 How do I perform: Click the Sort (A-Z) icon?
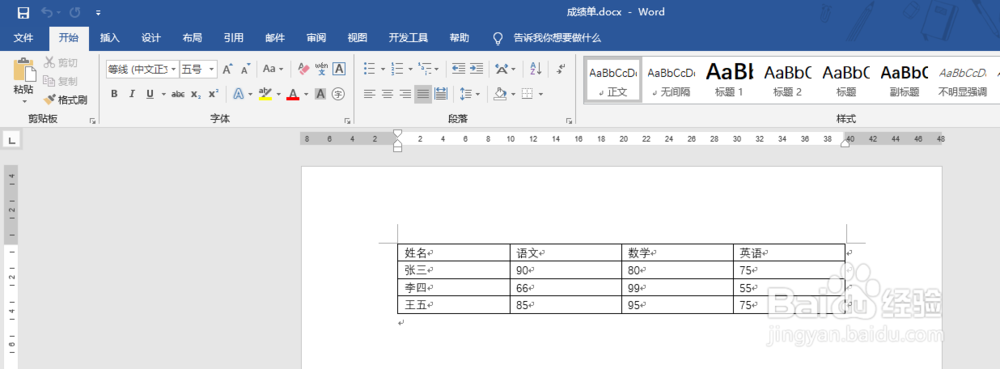[x=536, y=69]
